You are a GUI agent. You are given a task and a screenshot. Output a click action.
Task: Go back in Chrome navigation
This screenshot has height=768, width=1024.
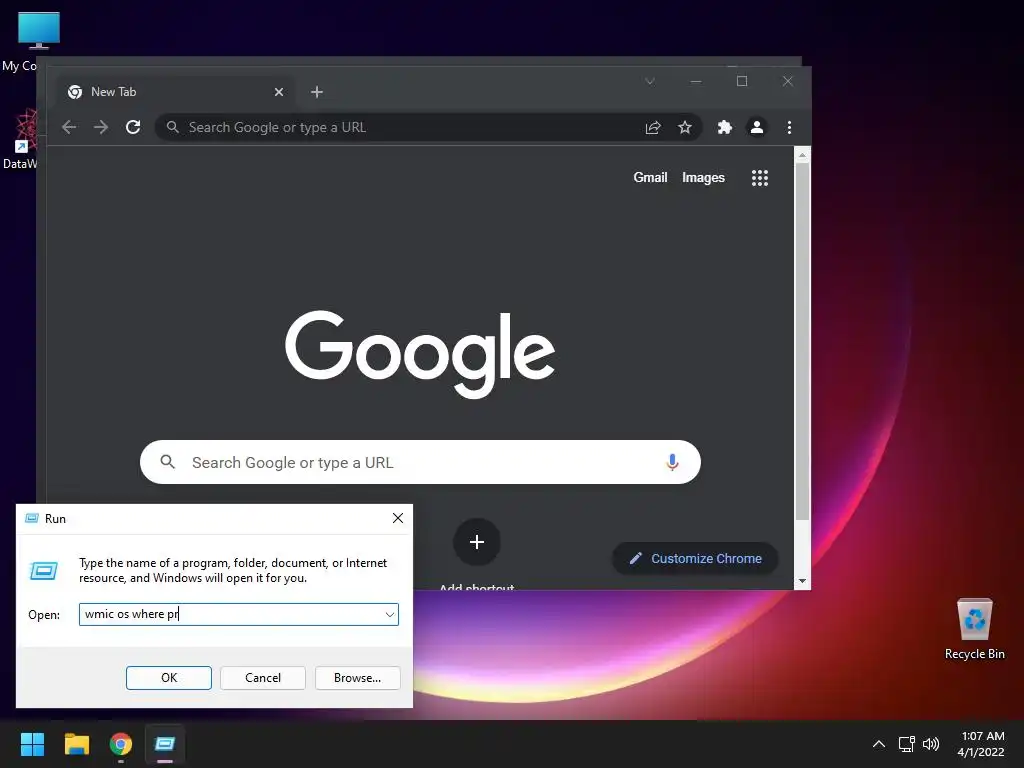69,127
